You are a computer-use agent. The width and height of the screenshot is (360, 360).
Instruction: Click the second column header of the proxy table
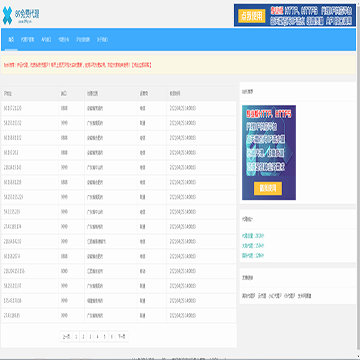(64, 94)
